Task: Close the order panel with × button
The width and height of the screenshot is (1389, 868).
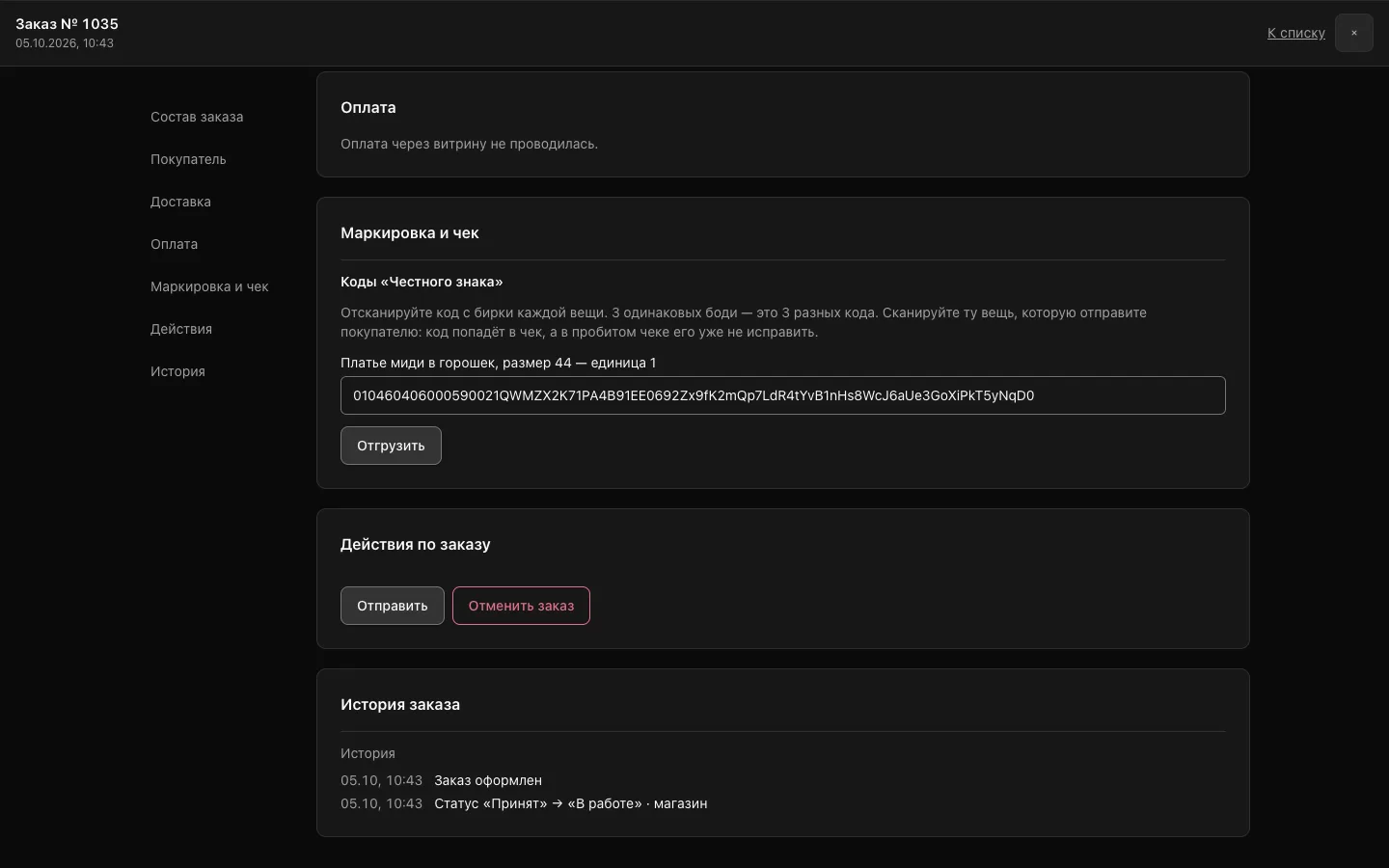Action: click(x=1353, y=33)
